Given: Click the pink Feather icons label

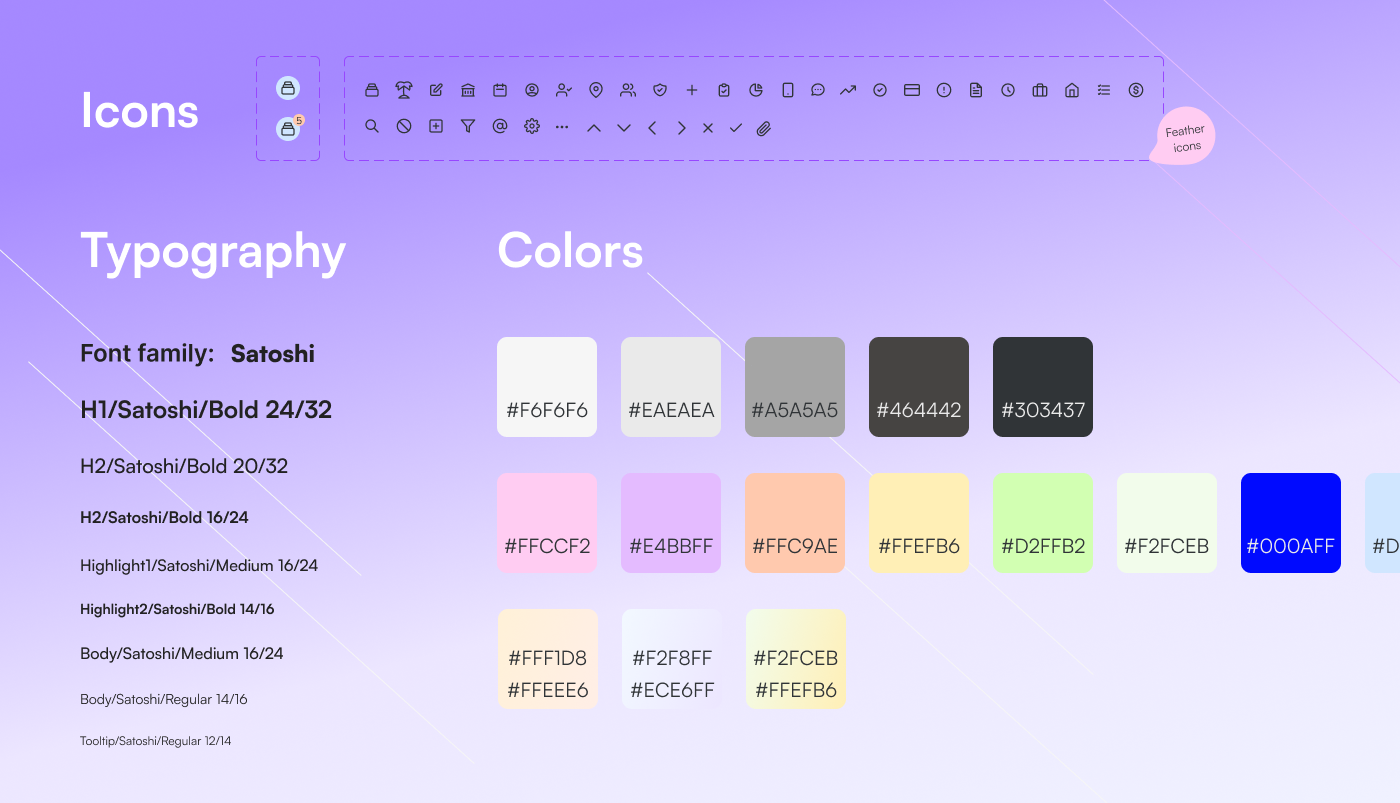Looking at the screenshot, I should click(x=1184, y=137).
